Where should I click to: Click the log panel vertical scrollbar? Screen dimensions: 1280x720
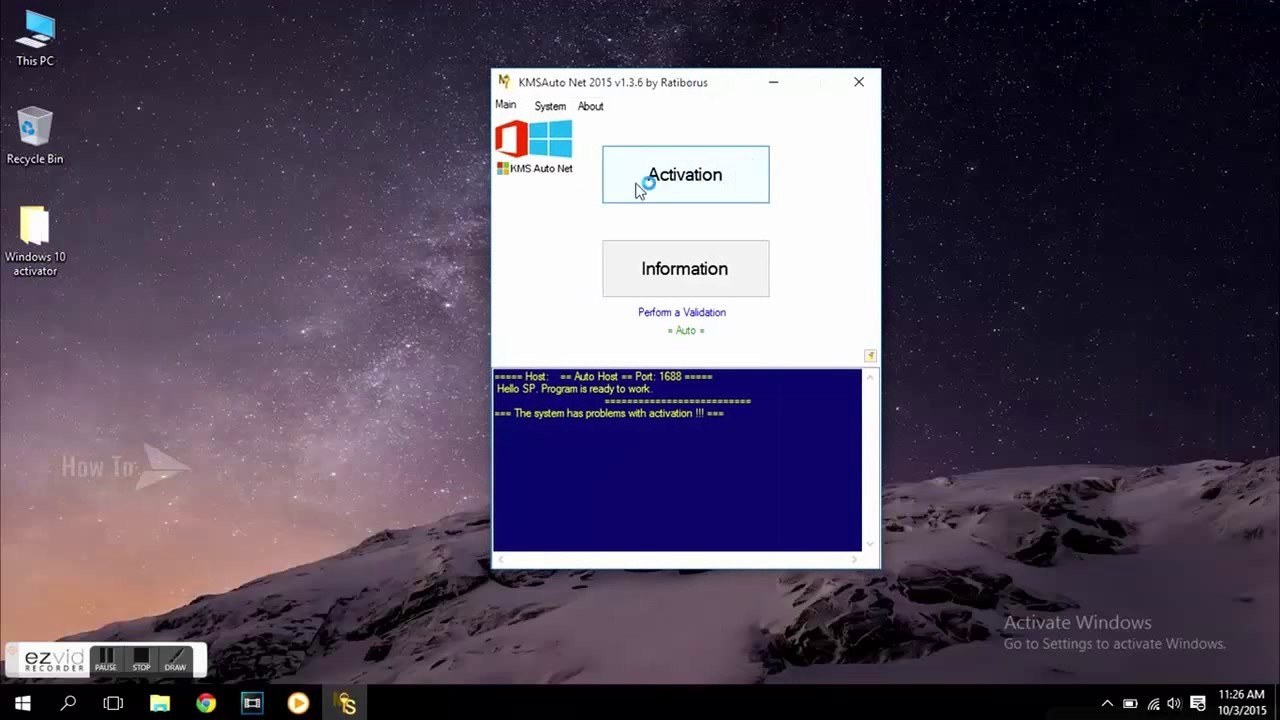pyautogui.click(x=870, y=460)
